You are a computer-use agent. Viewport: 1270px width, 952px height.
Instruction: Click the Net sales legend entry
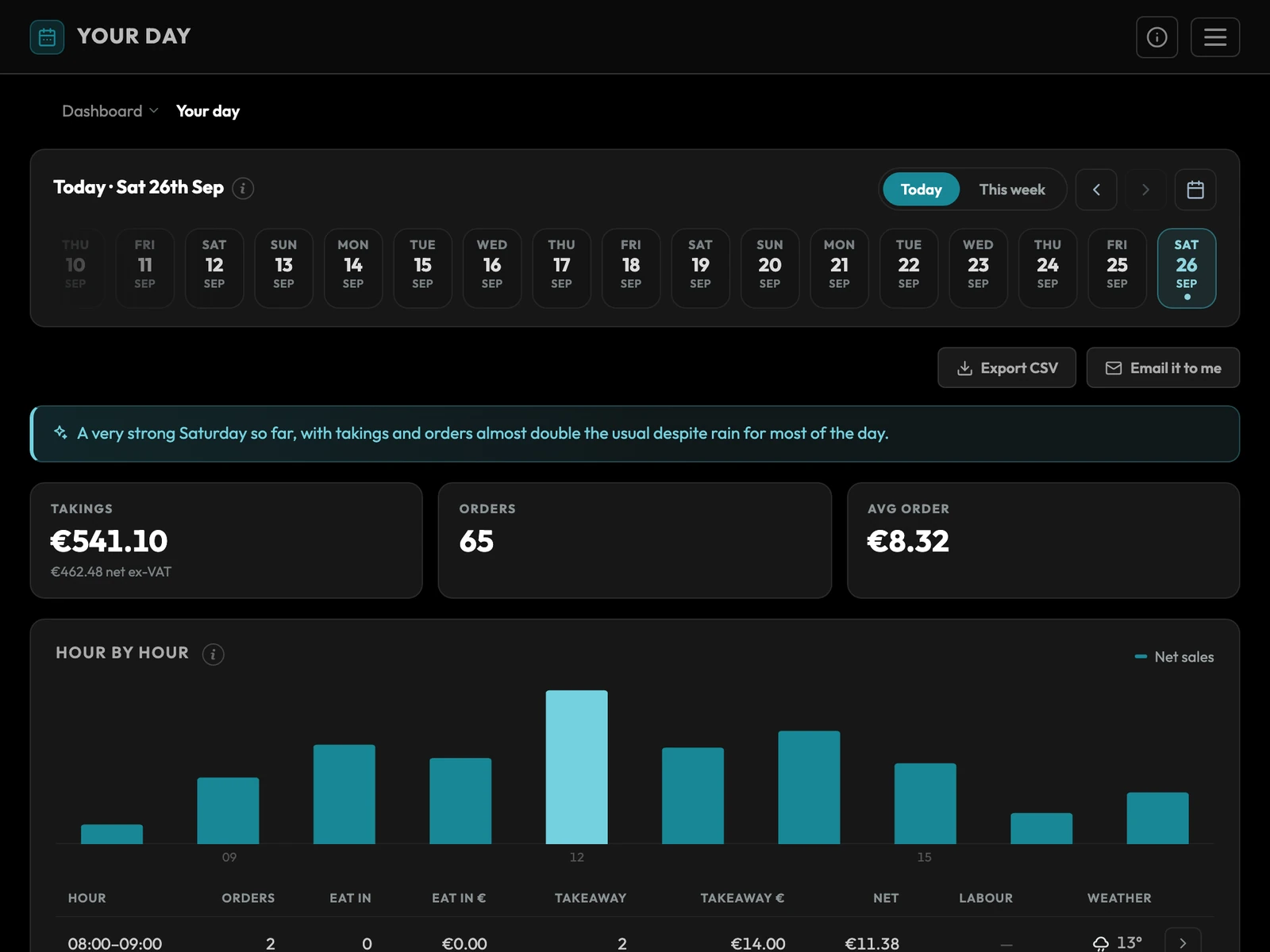tap(1175, 657)
